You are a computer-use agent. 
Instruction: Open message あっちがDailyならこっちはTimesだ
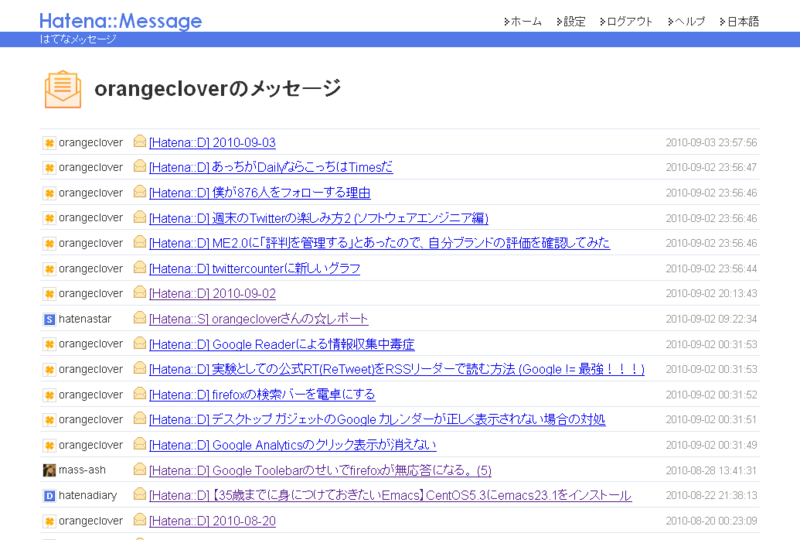coord(271,167)
